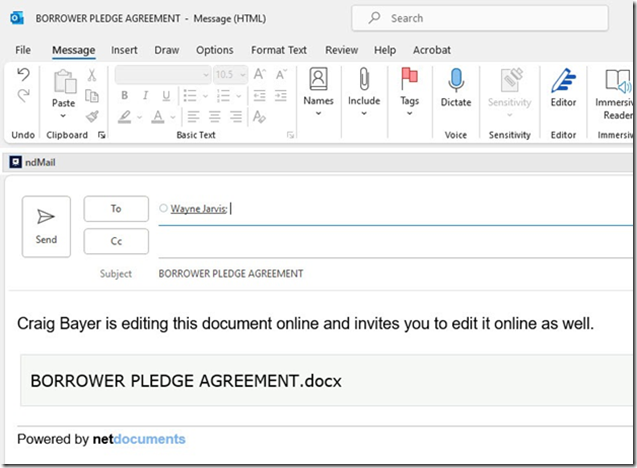Switch to the Insert tab
Screen dimensions: 637x468
[124, 50]
